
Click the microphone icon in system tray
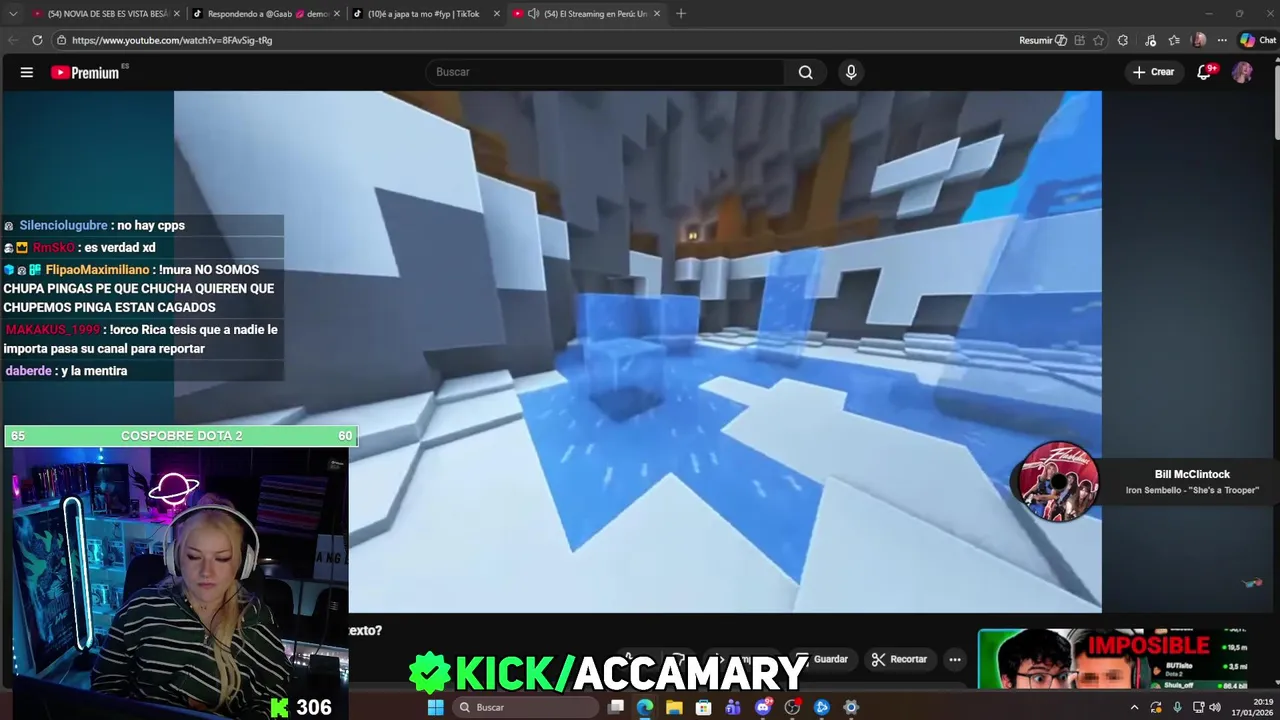point(1177,707)
